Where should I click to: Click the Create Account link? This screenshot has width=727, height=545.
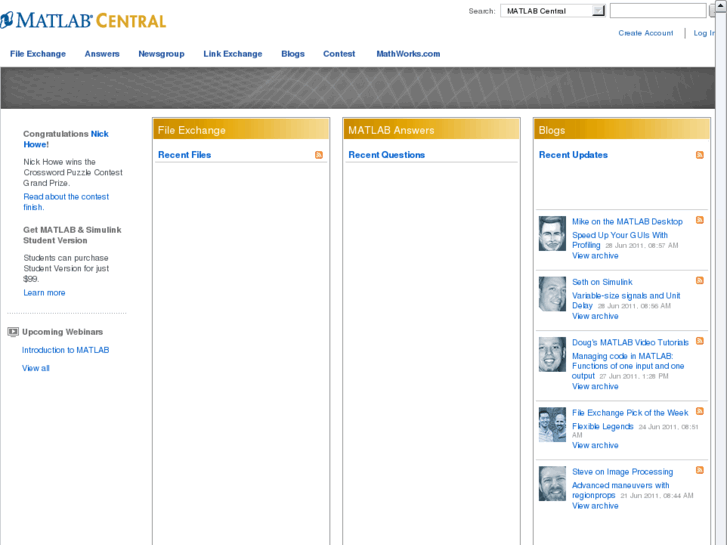646,33
